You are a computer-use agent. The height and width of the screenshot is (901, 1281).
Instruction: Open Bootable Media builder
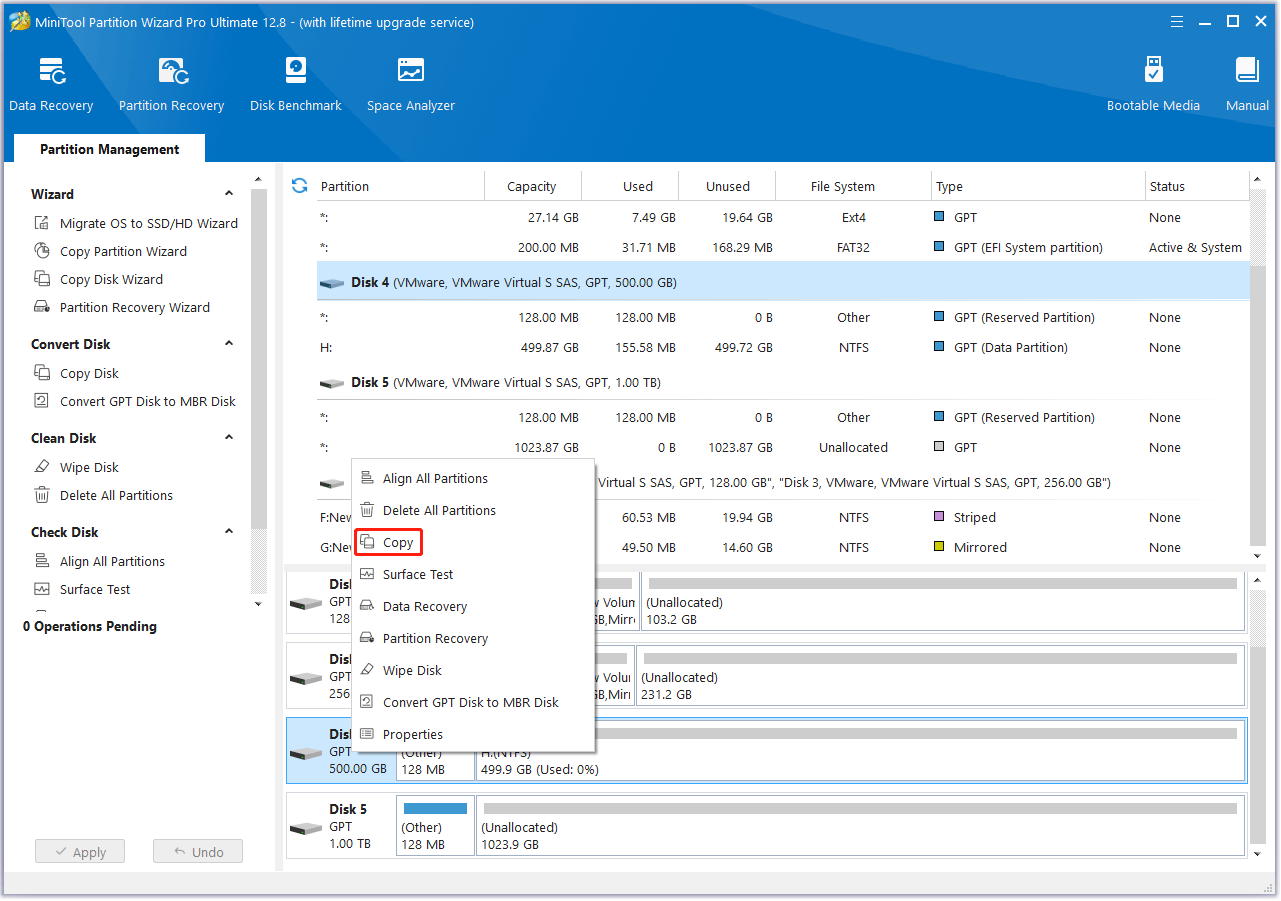[x=1153, y=84]
